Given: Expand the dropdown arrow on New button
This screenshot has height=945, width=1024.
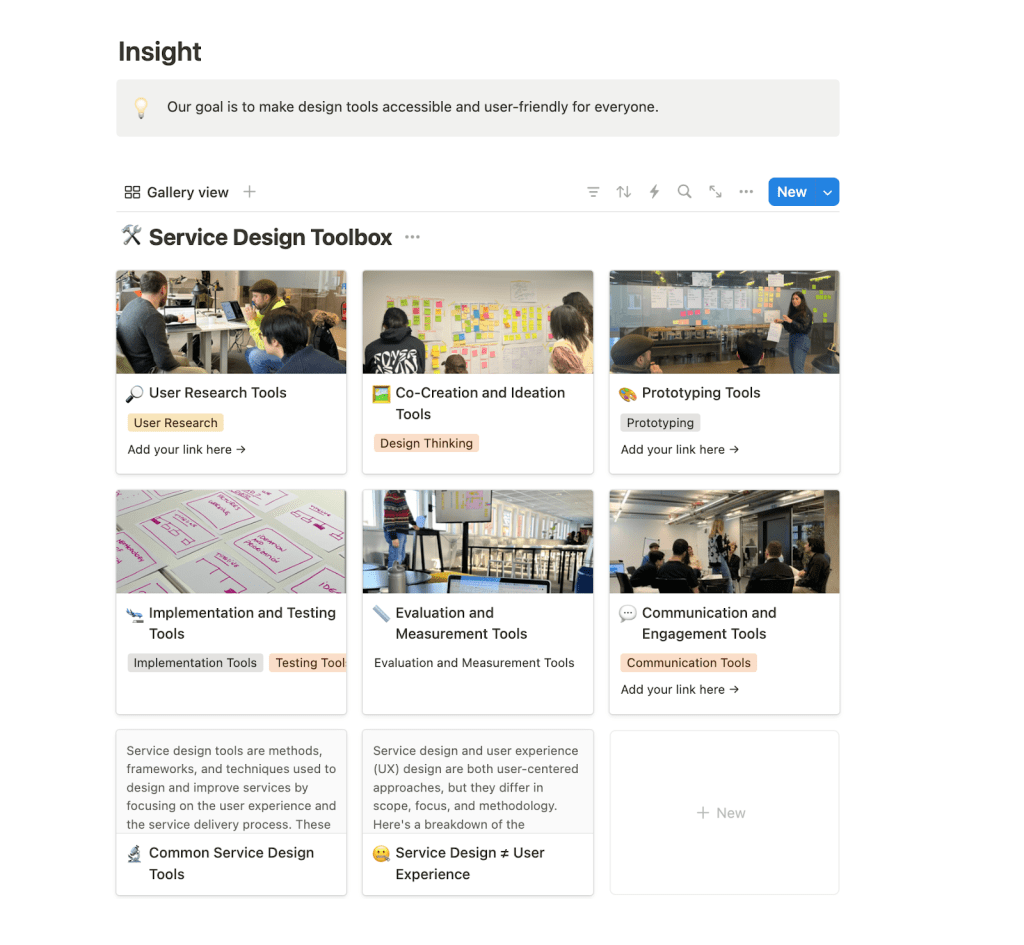Looking at the screenshot, I should coord(827,193).
